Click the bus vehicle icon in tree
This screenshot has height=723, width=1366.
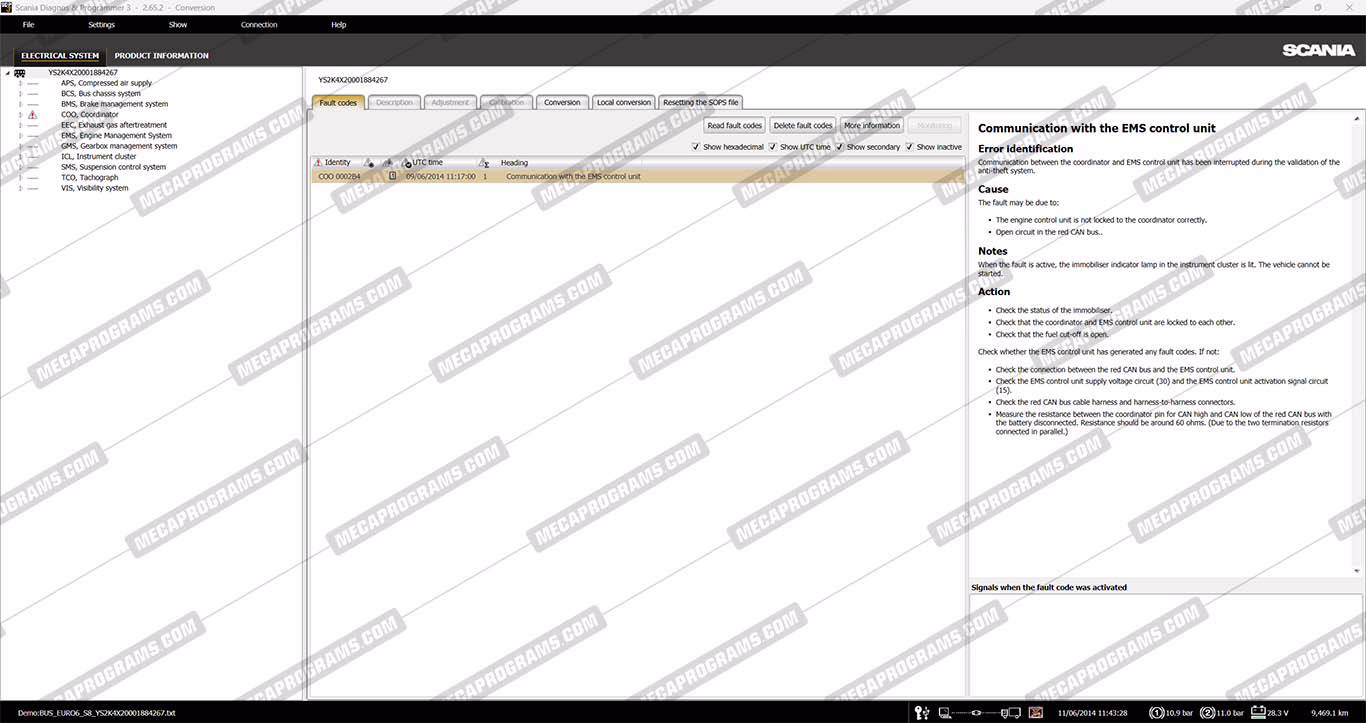[20, 73]
